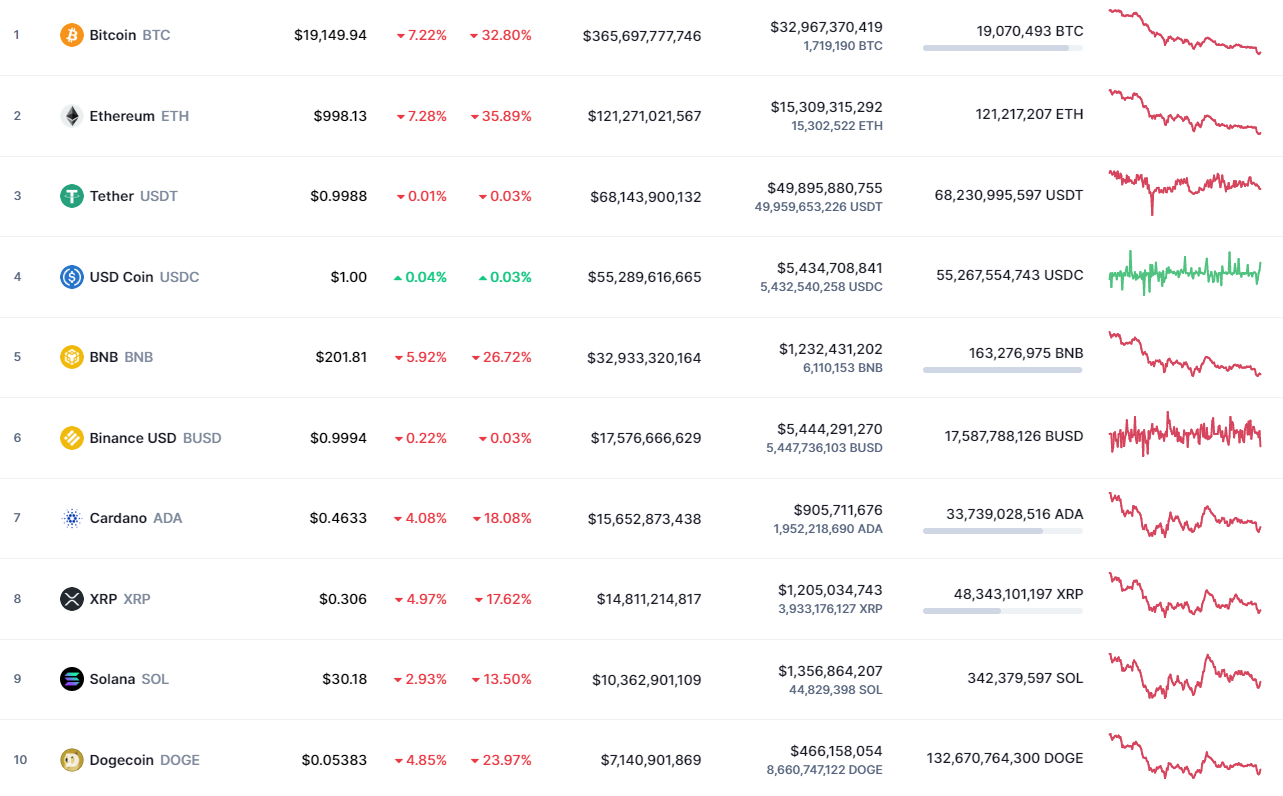The image size is (1283, 796).
Task: Click the XRP logo icon
Action: (x=71, y=599)
